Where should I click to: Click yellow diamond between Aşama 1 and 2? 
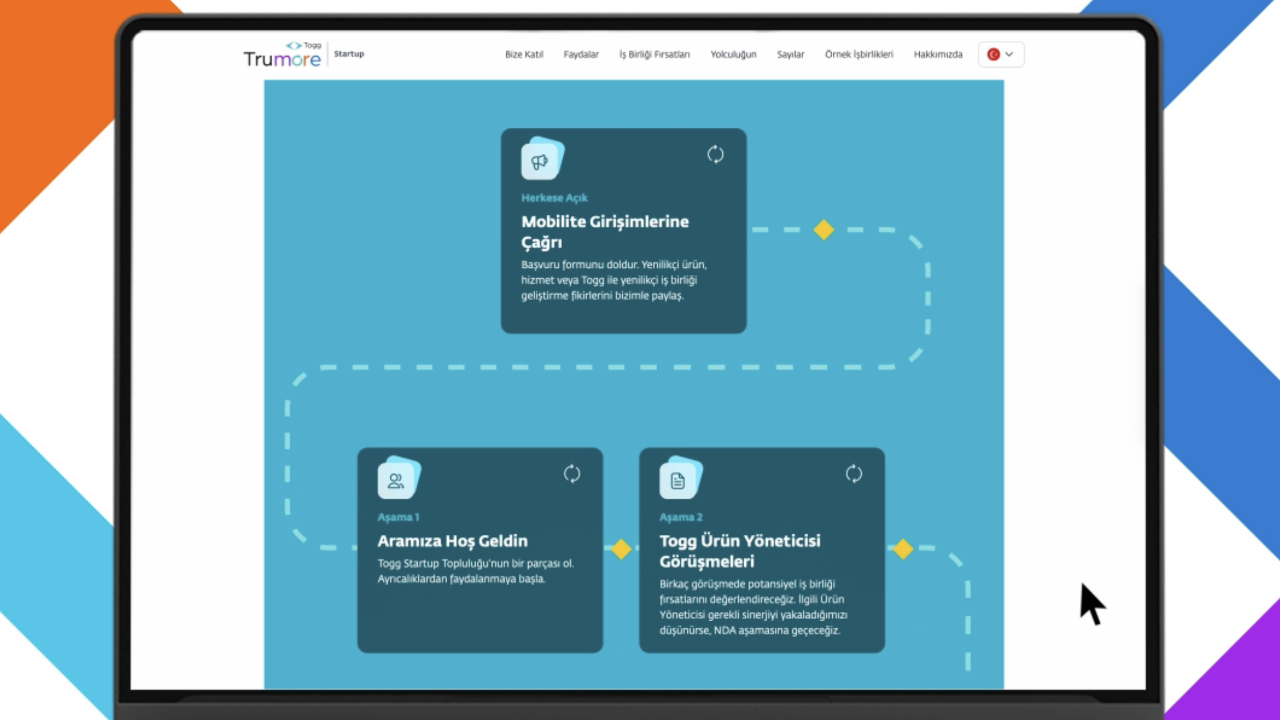click(621, 549)
